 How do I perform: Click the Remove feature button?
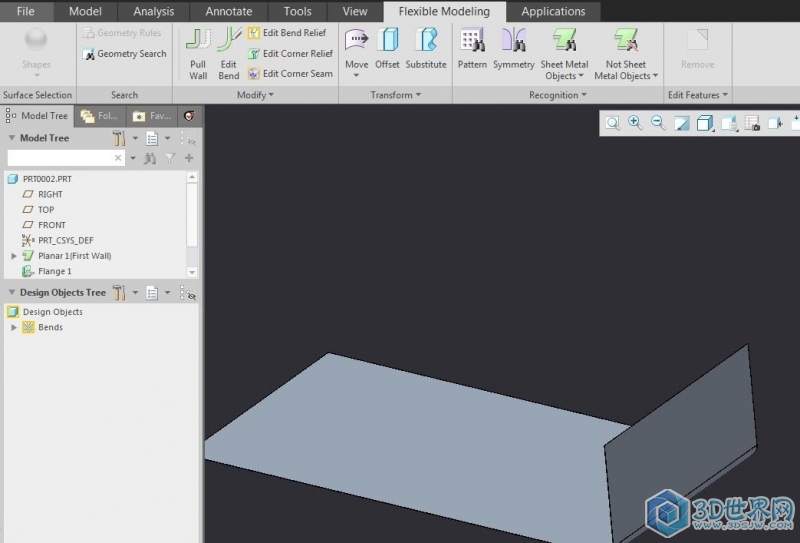pos(697,49)
